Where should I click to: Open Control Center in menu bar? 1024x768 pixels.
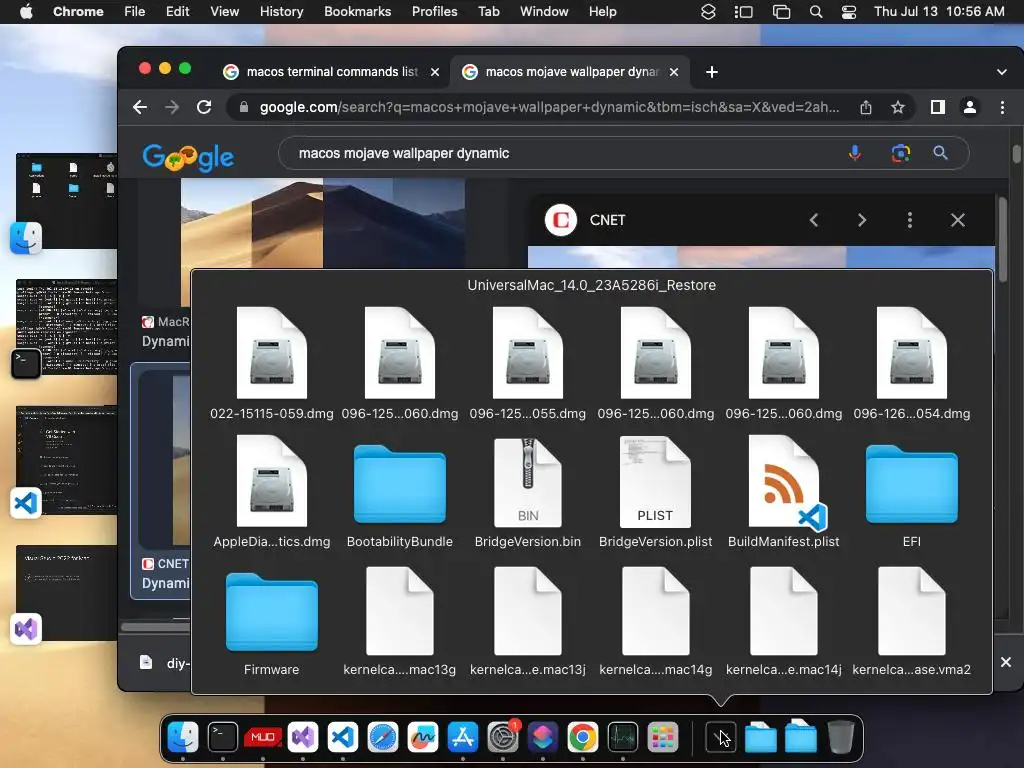click(848, 12)
